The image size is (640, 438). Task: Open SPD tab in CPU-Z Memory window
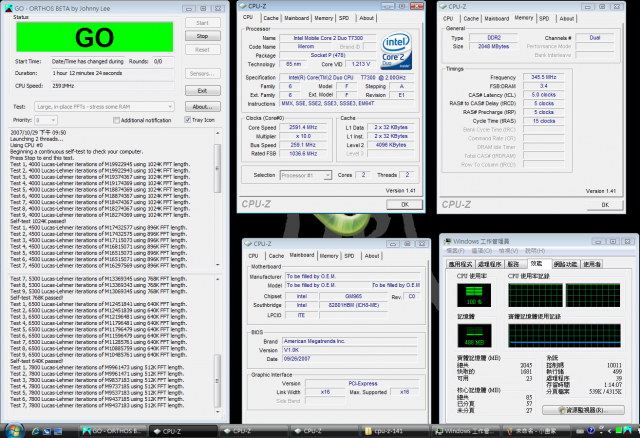click(x=544, y=19)
